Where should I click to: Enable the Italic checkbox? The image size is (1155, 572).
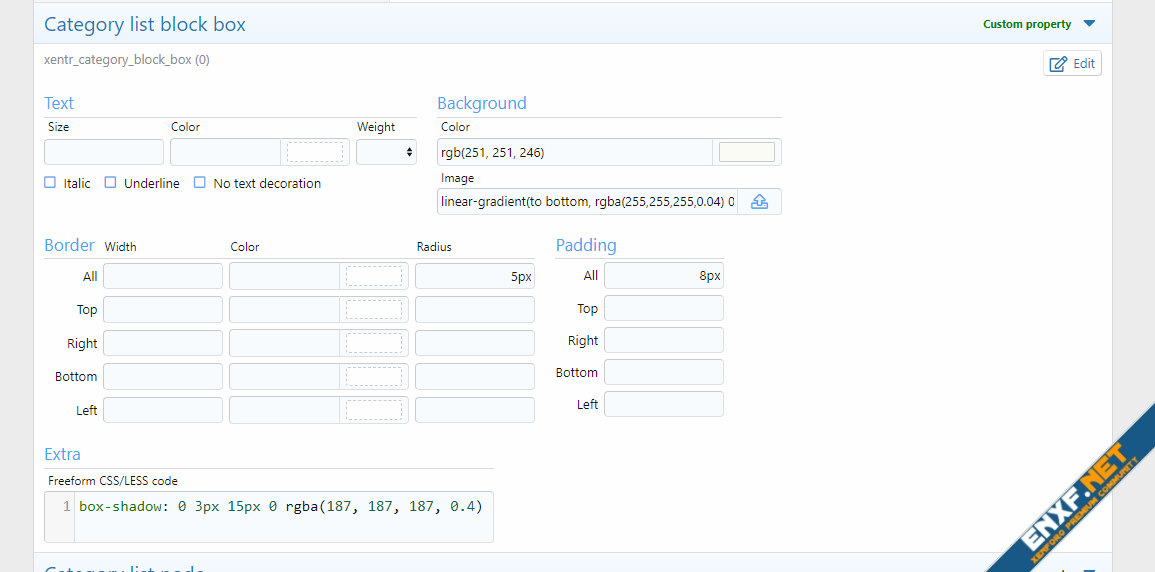(x=50, y=183)
